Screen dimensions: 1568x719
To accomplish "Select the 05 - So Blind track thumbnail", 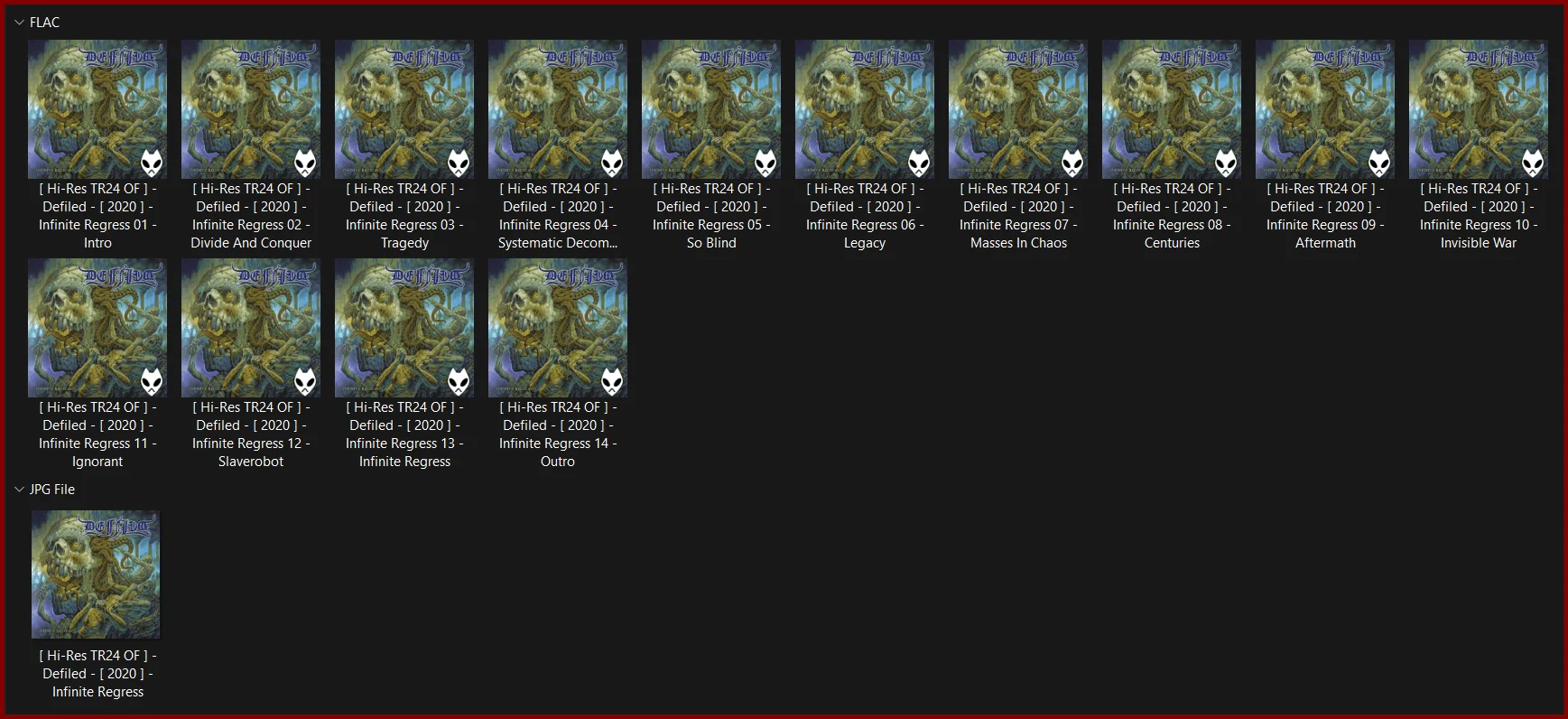I will tap(711, 109).
